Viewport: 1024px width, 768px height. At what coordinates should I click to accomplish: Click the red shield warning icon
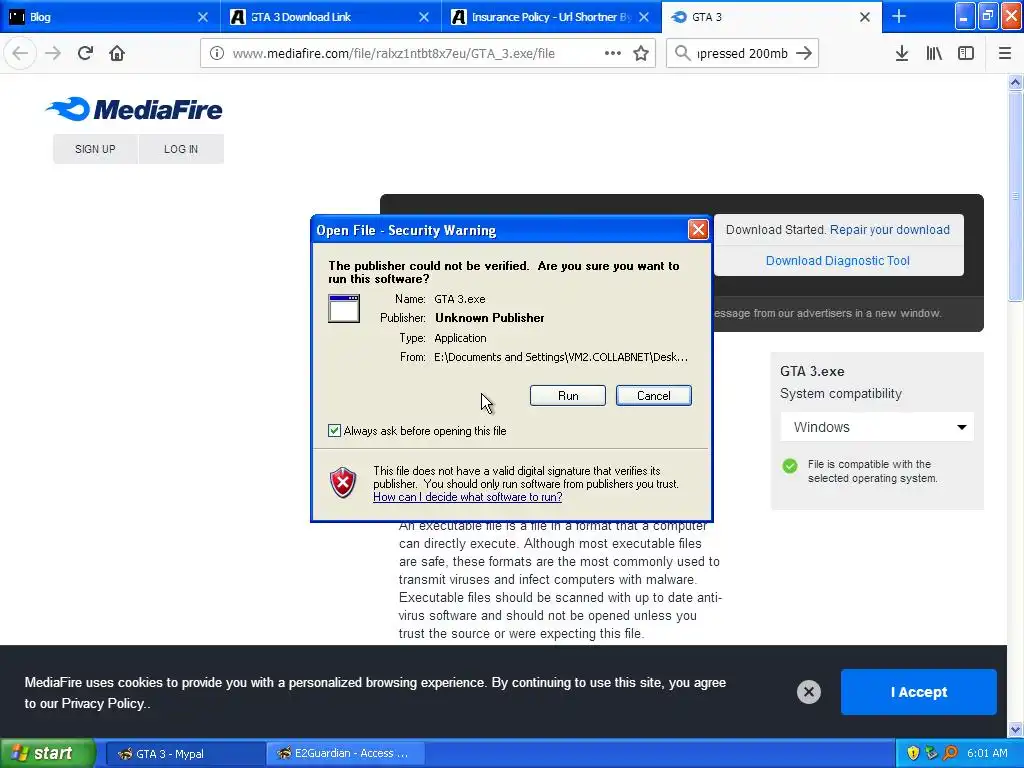[x=343, y=483]
